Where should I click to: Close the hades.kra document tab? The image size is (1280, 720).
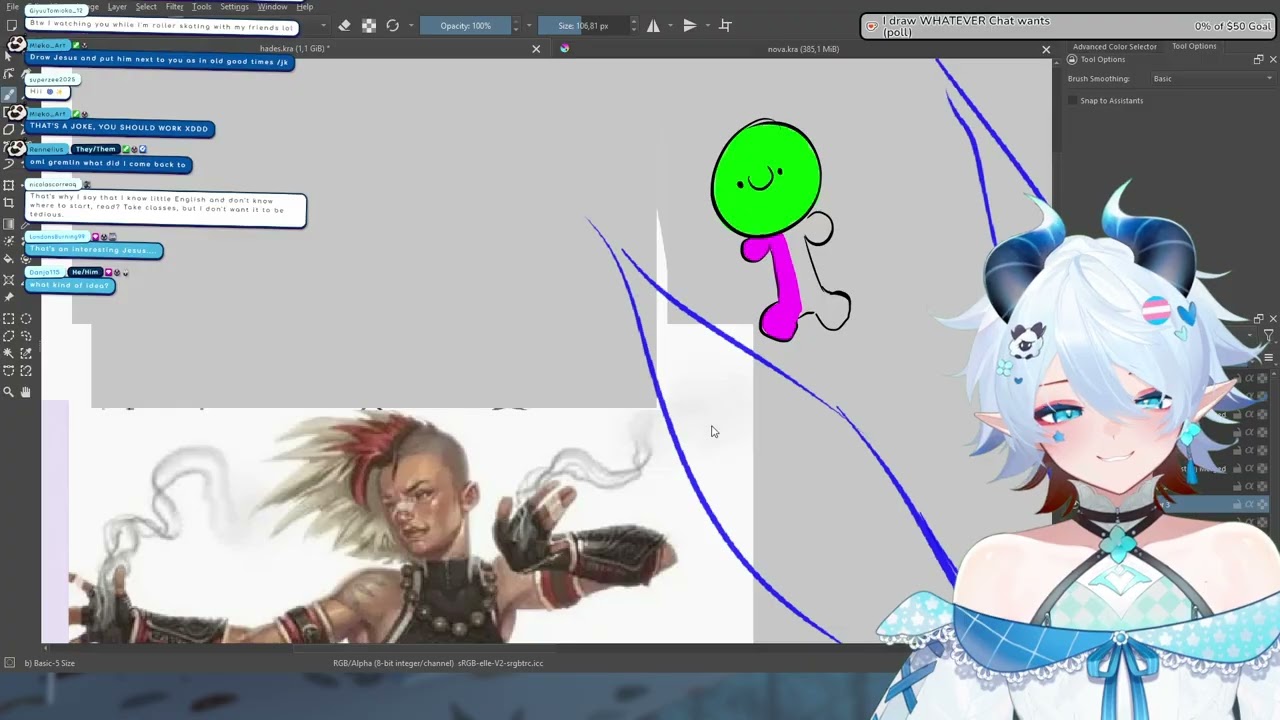[x=536, y=48]
